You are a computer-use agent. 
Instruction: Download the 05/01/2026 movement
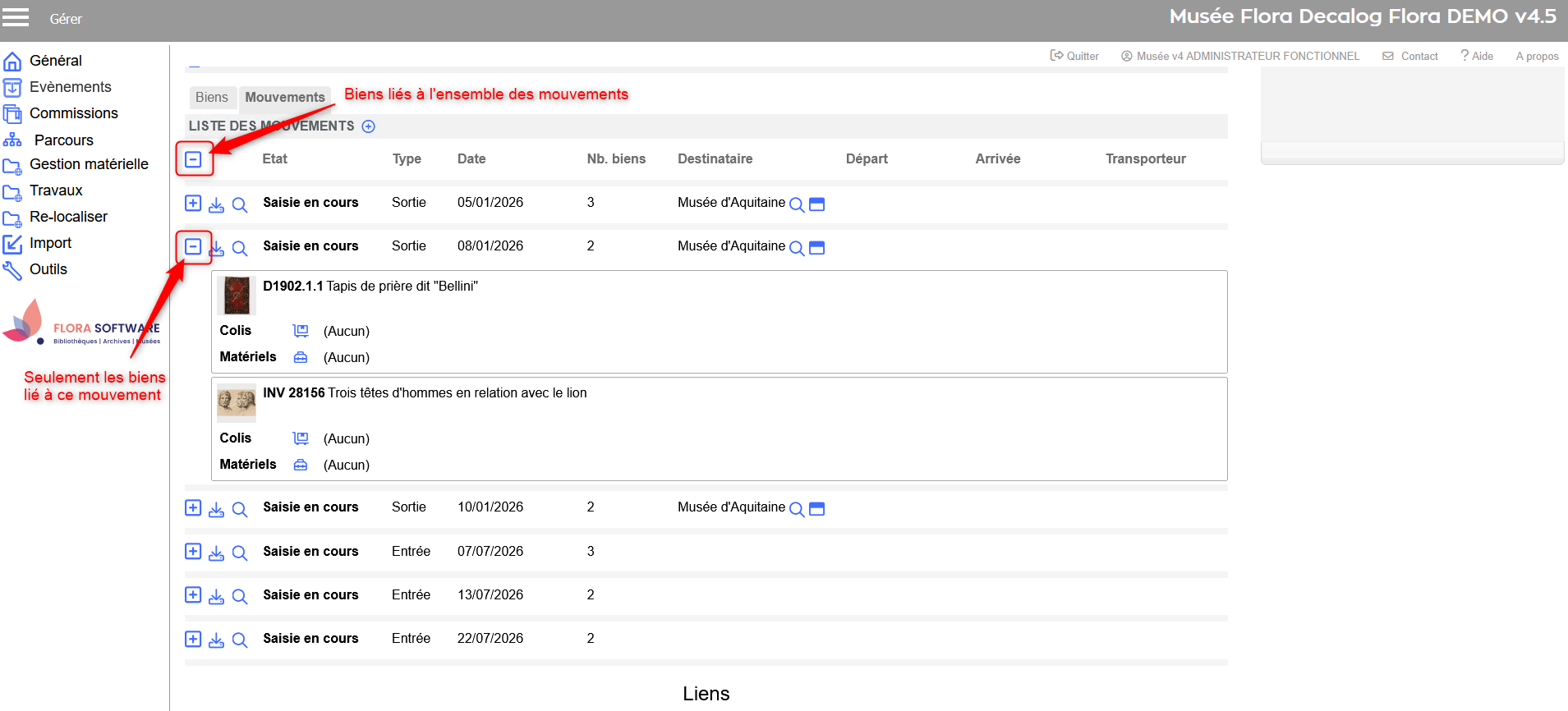[216, 204]
